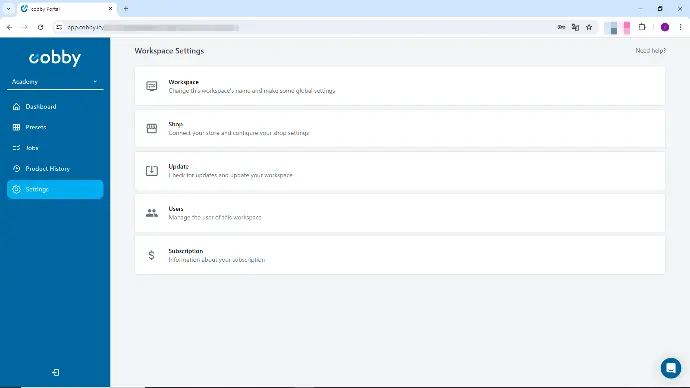690x388 pixels.
Task: Click the Dashboard home icon
Action: (x=16, y=106)
